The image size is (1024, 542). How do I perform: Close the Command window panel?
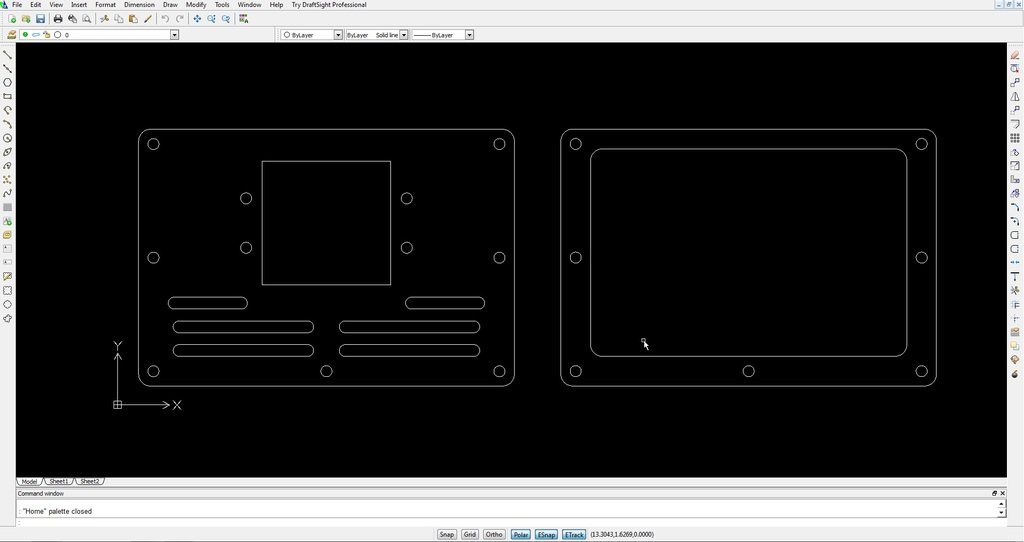tap(1002, 494)
